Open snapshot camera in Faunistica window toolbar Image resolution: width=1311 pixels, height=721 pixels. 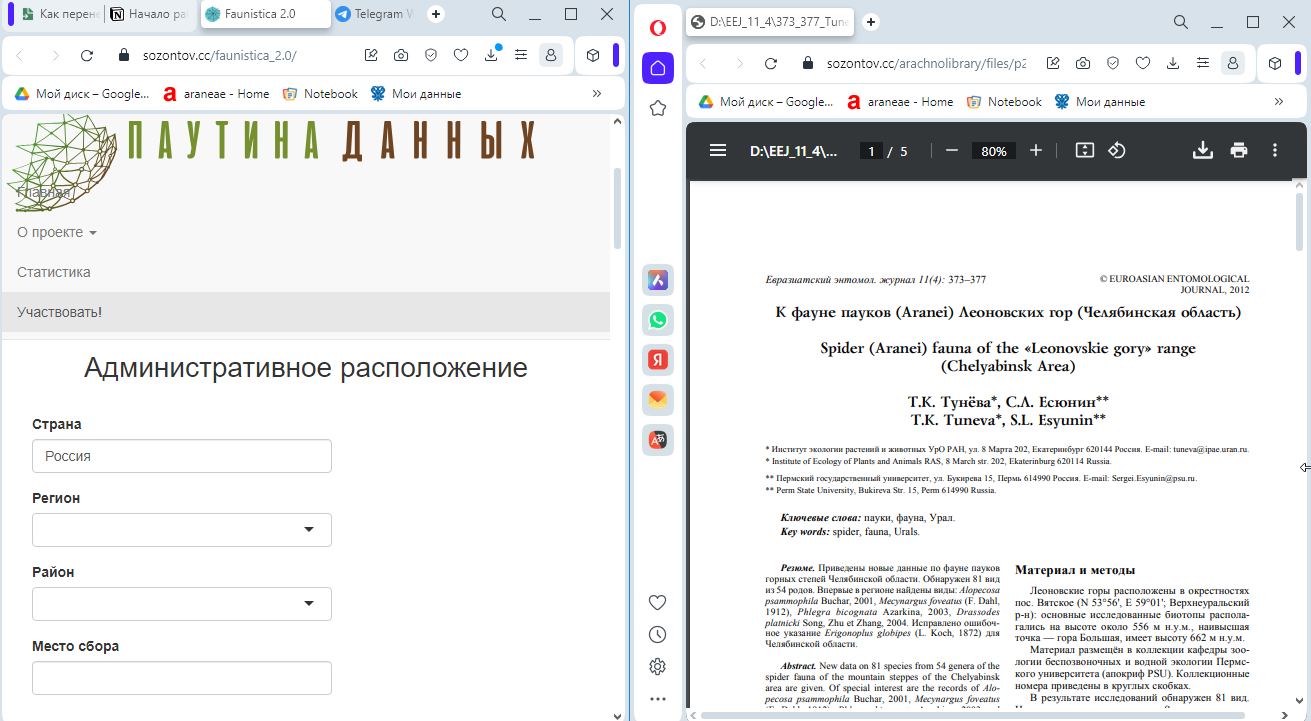401,56
